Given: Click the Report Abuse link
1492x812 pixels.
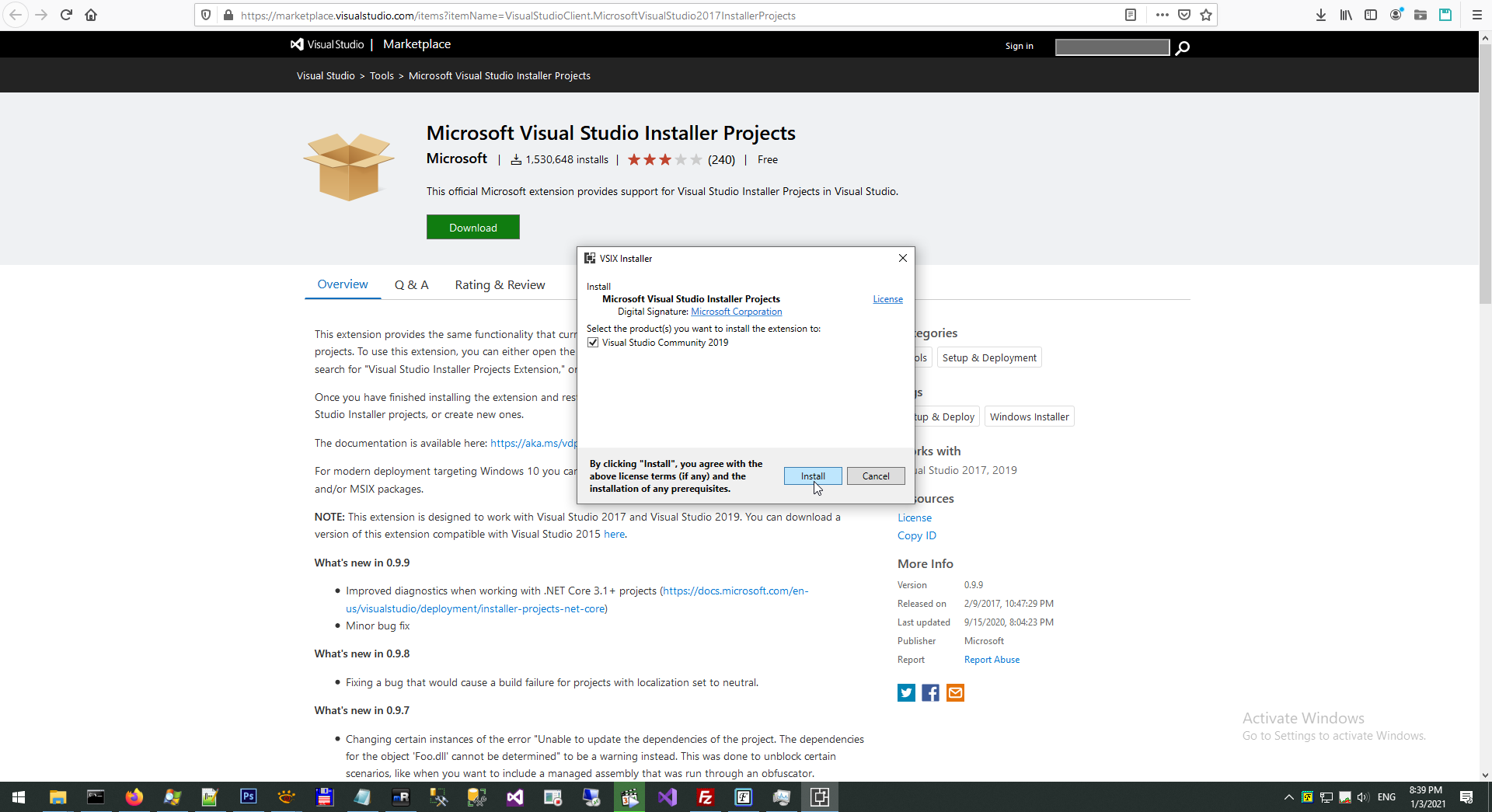Looking at the screenshot, I should pyautogui.click(x=992, y=660).
